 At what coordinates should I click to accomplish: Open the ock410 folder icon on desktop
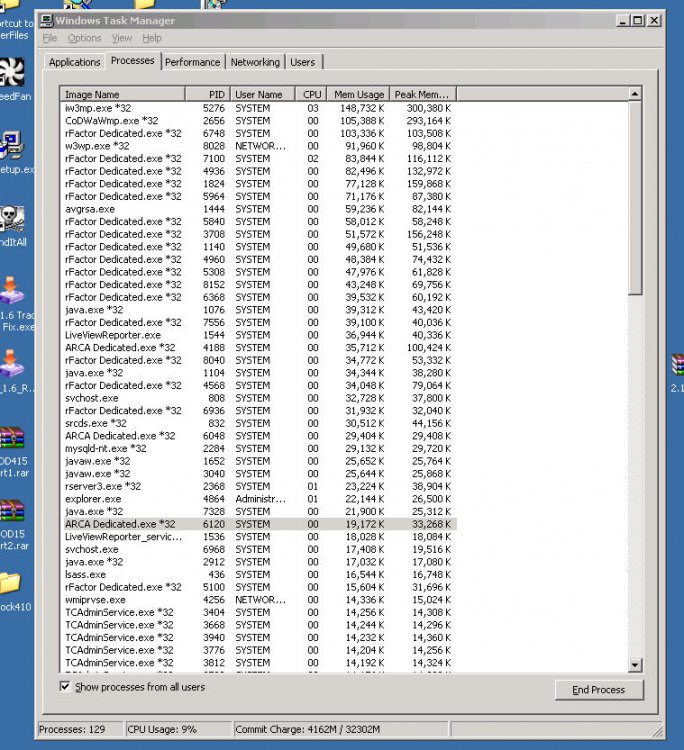click(x=11, y=583)
